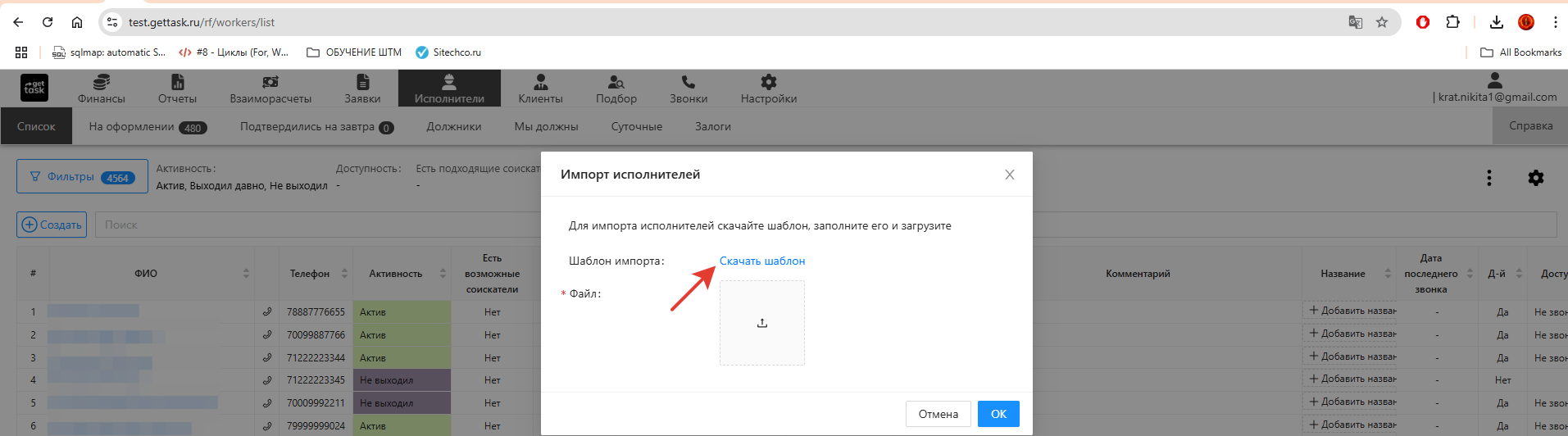
Task: Switch to На оформлении tab
Action: [147, 127]
